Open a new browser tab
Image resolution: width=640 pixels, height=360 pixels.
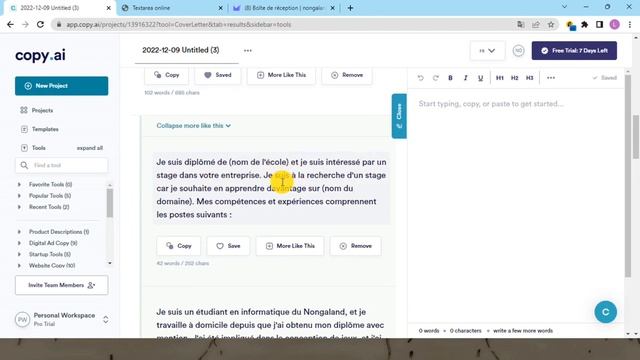(x=350, y=8)
